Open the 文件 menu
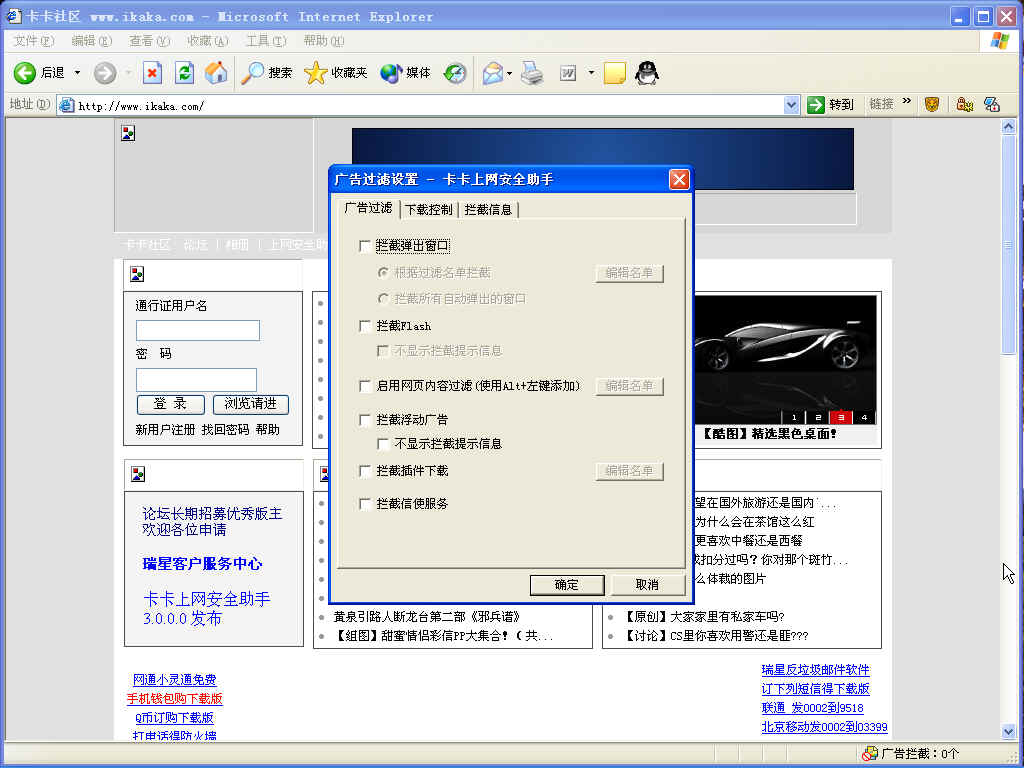Screen dimensions: 1024x768 pos(33,40)
